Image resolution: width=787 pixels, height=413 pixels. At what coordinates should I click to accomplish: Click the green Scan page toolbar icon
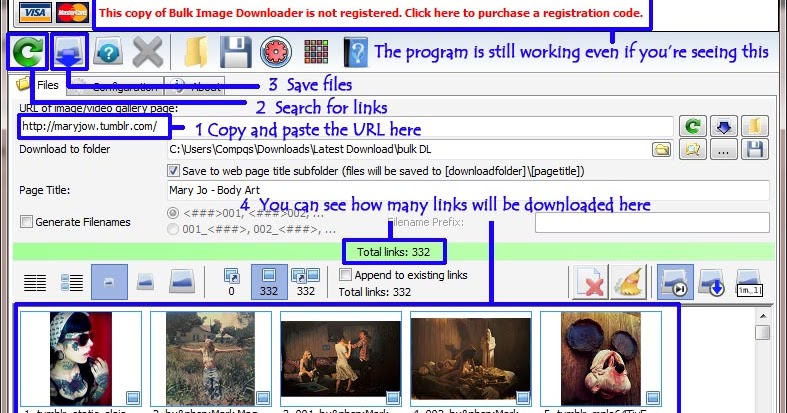click(x=28, y=52)
